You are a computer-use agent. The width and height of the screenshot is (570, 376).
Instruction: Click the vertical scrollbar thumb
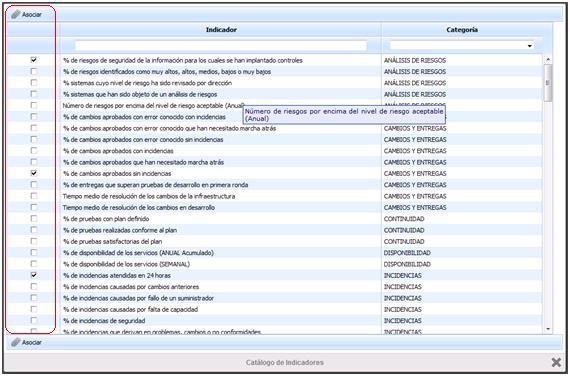(x=548, y=83)
